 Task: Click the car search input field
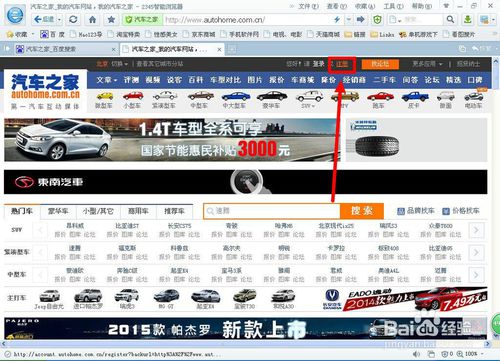click(272, 211)
